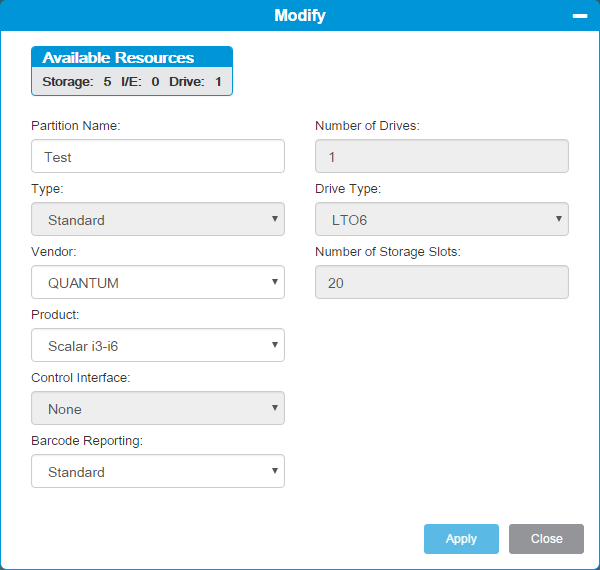This screenshot has width=600, height=570.
Task: Open the Type dropdown showing Standard
Action: click(x=158, y=219)
